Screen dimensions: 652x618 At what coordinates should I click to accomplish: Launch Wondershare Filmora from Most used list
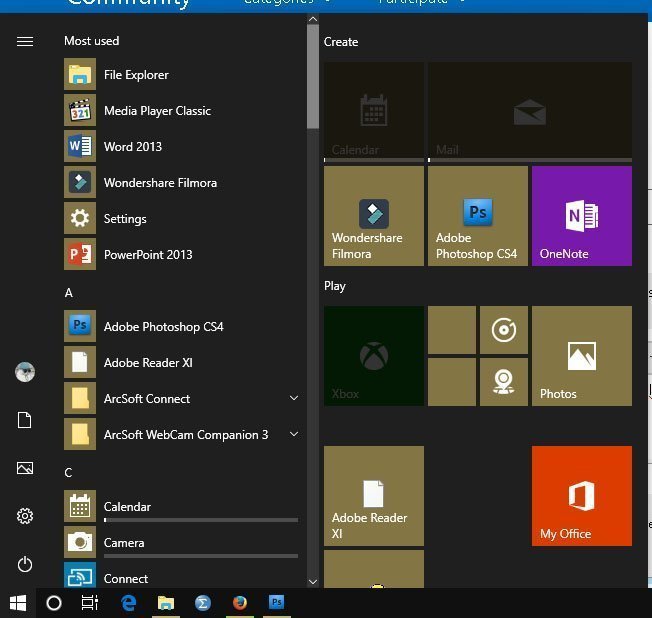(x=181, y=183)
